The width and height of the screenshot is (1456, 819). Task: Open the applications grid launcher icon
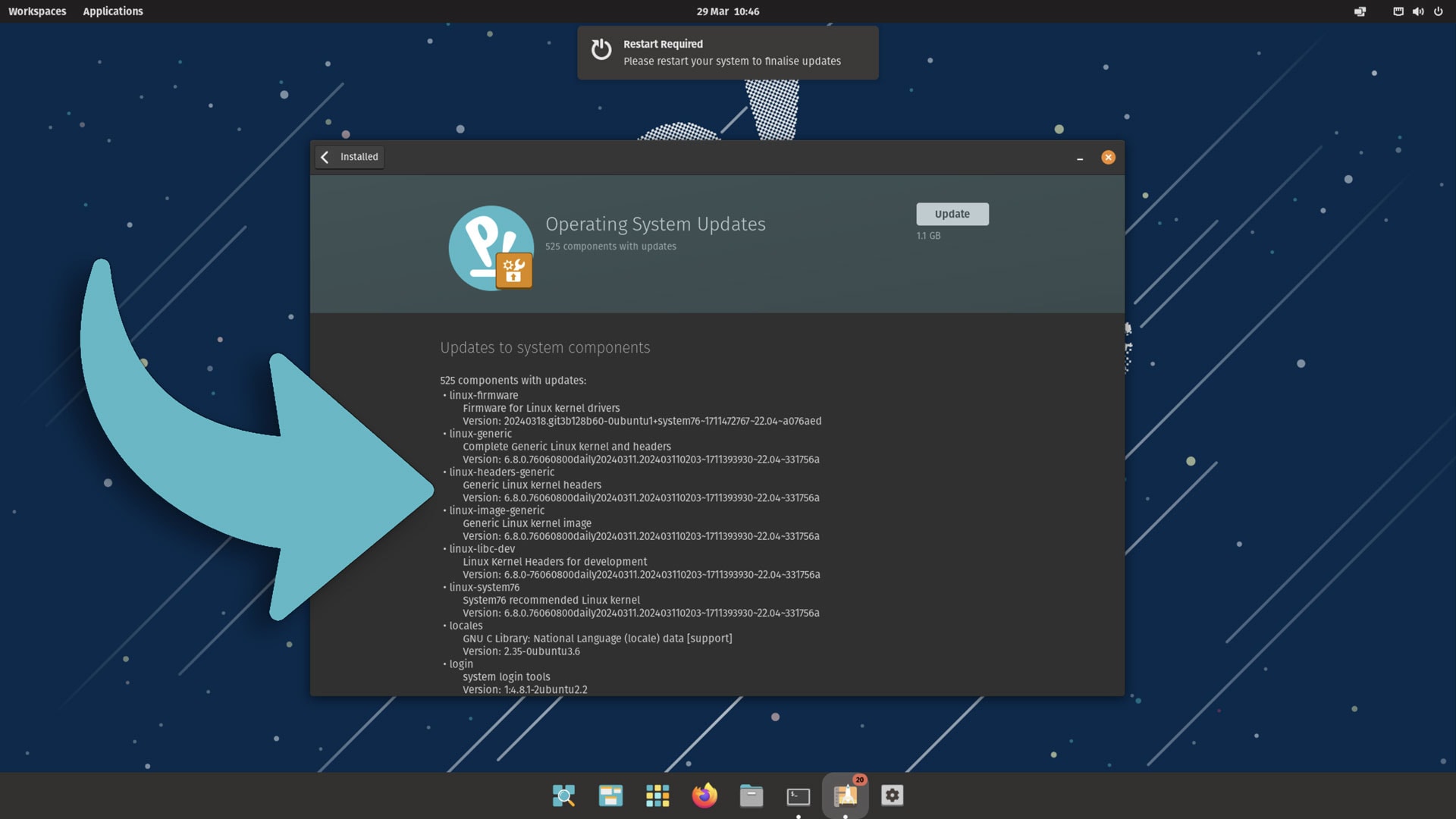point(657,795)
